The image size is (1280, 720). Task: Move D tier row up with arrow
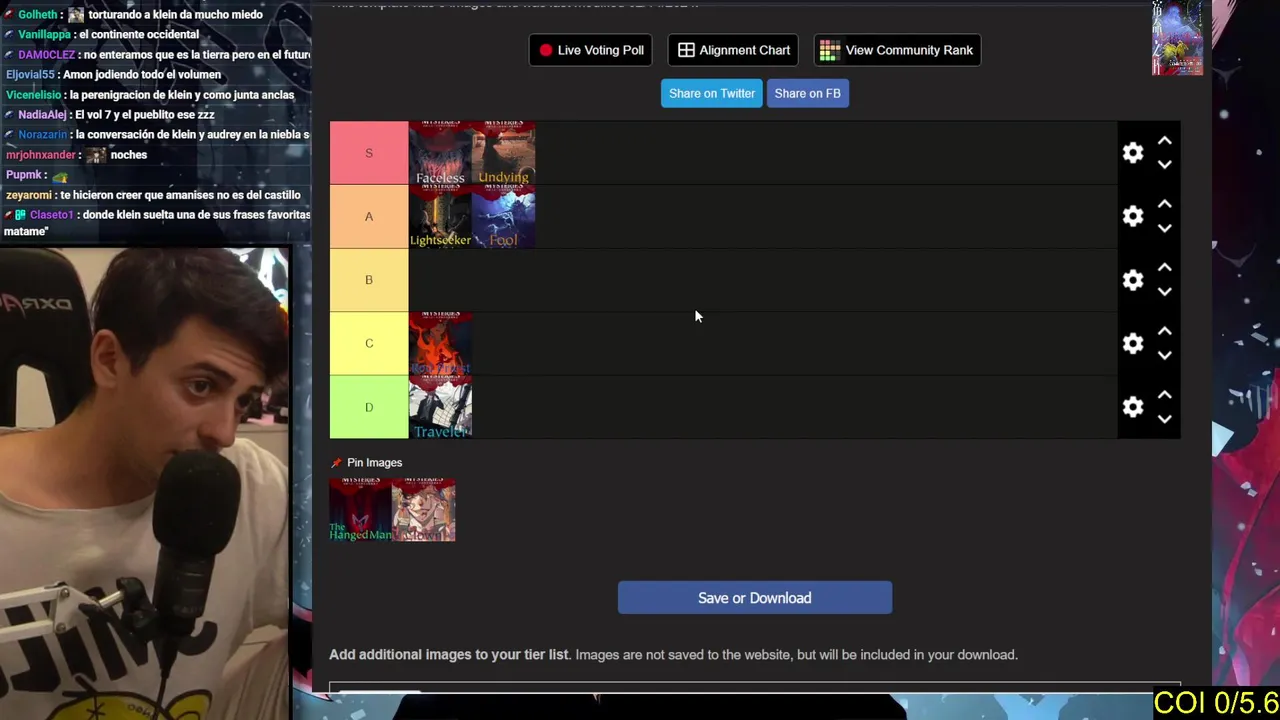tap(1164, 395)
